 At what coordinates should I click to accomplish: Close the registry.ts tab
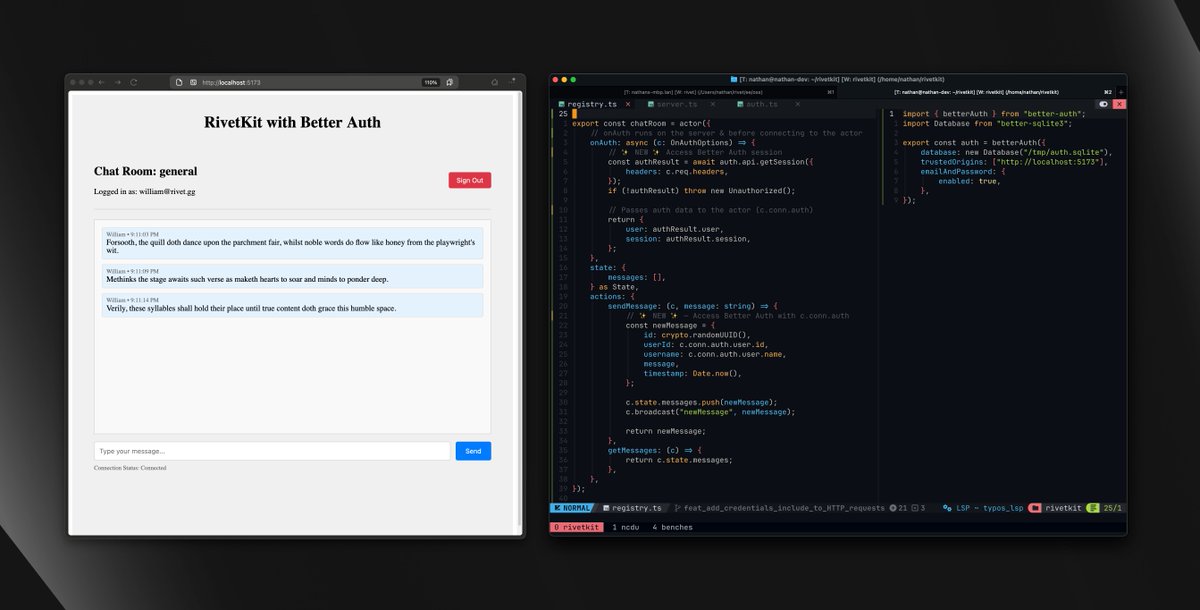tap(627, 104)
